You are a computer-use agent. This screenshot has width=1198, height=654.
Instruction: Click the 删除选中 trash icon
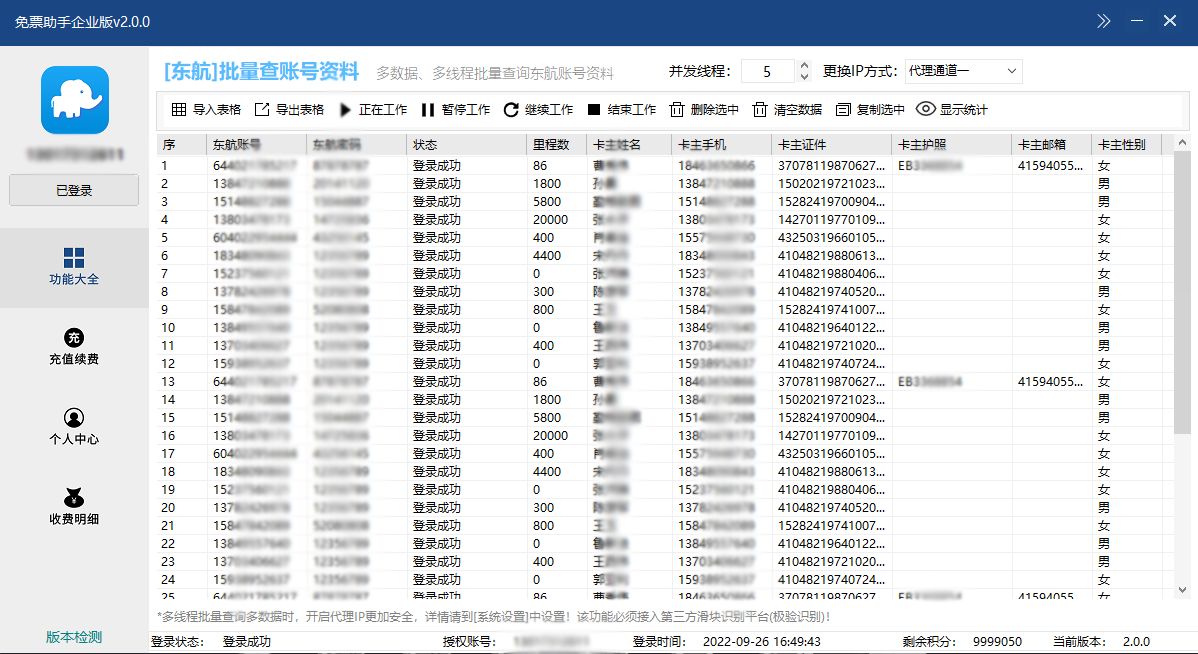[x=677, y=110]
